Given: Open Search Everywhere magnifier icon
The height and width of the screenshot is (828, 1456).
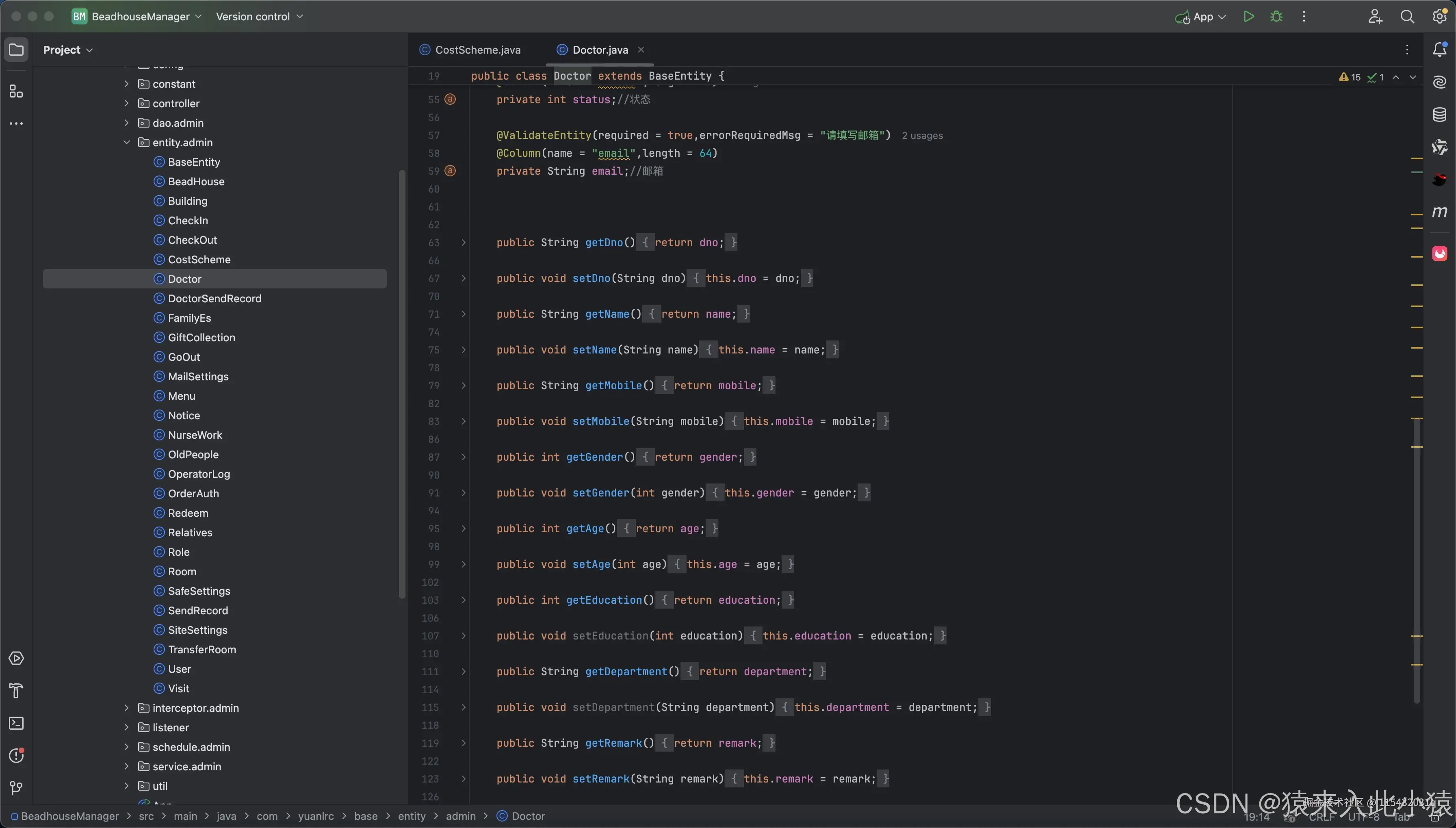Looking at the screenshot, I should pos(1407,17).
